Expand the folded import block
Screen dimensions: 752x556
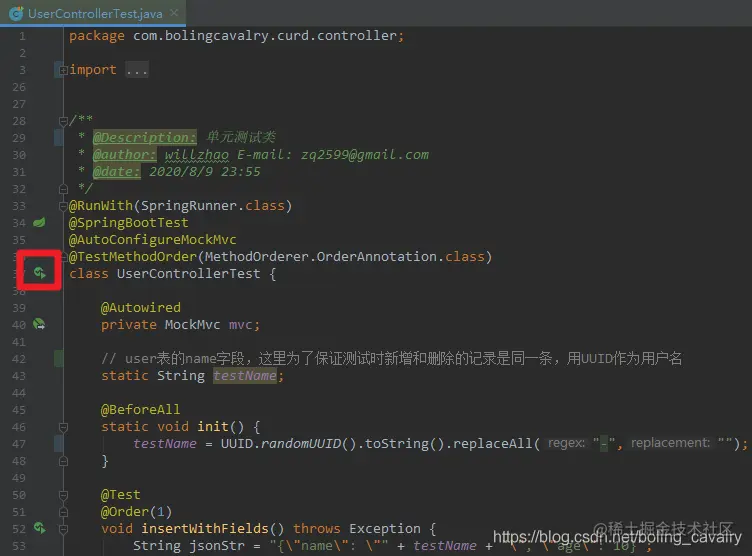63,71
